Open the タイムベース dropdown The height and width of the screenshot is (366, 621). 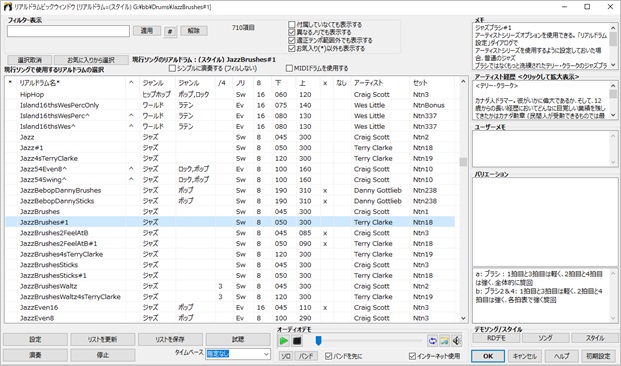click(238, 354)
